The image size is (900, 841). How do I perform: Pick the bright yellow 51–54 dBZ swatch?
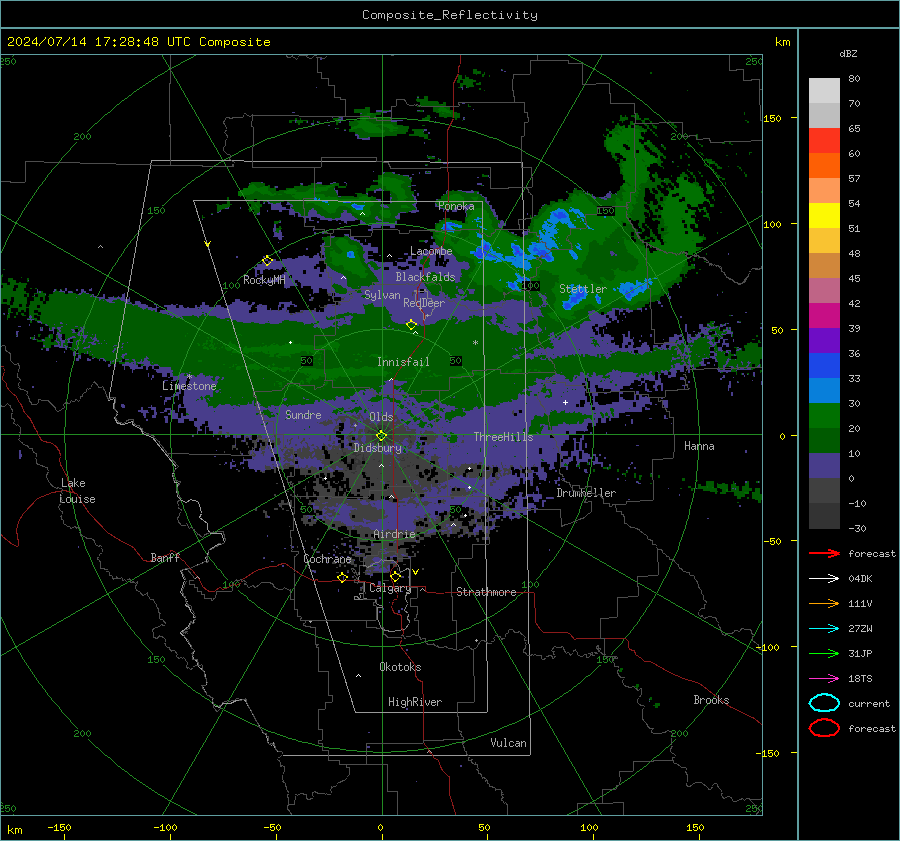[x=824, y=216]
